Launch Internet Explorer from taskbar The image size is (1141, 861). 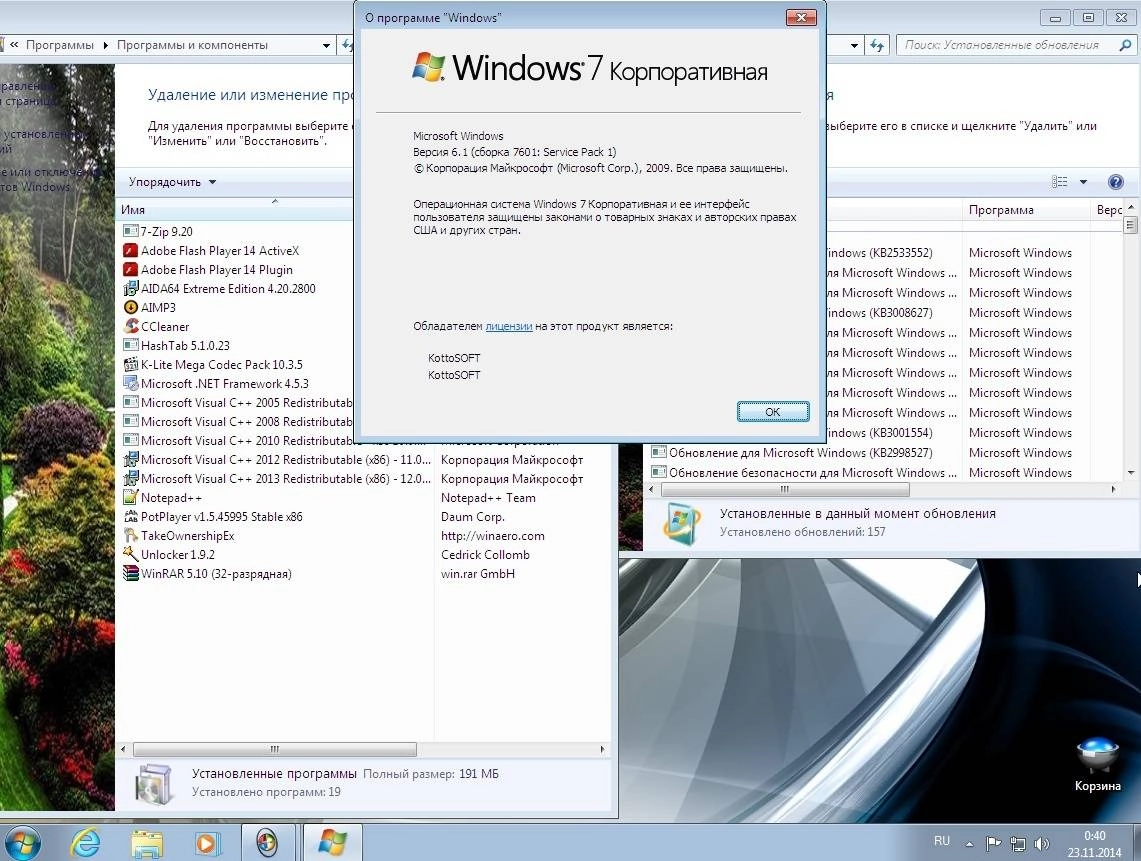(x=86, y=843)
